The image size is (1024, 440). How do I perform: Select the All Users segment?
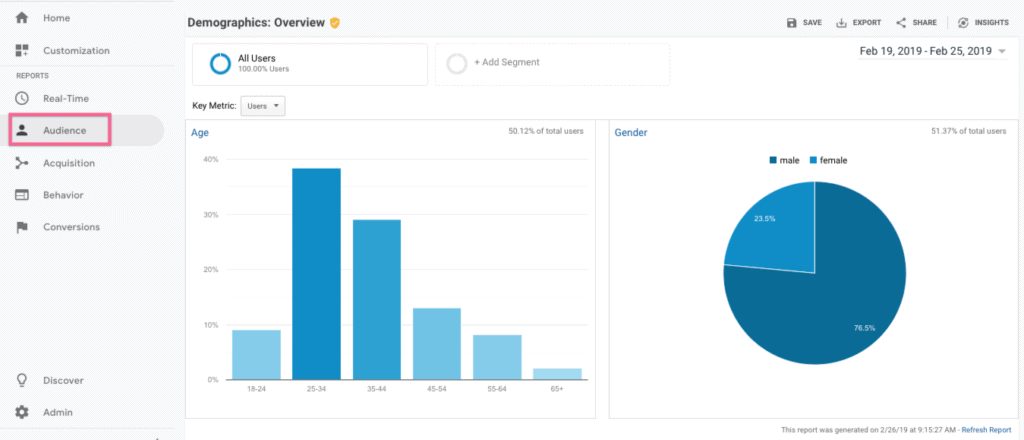309,63
